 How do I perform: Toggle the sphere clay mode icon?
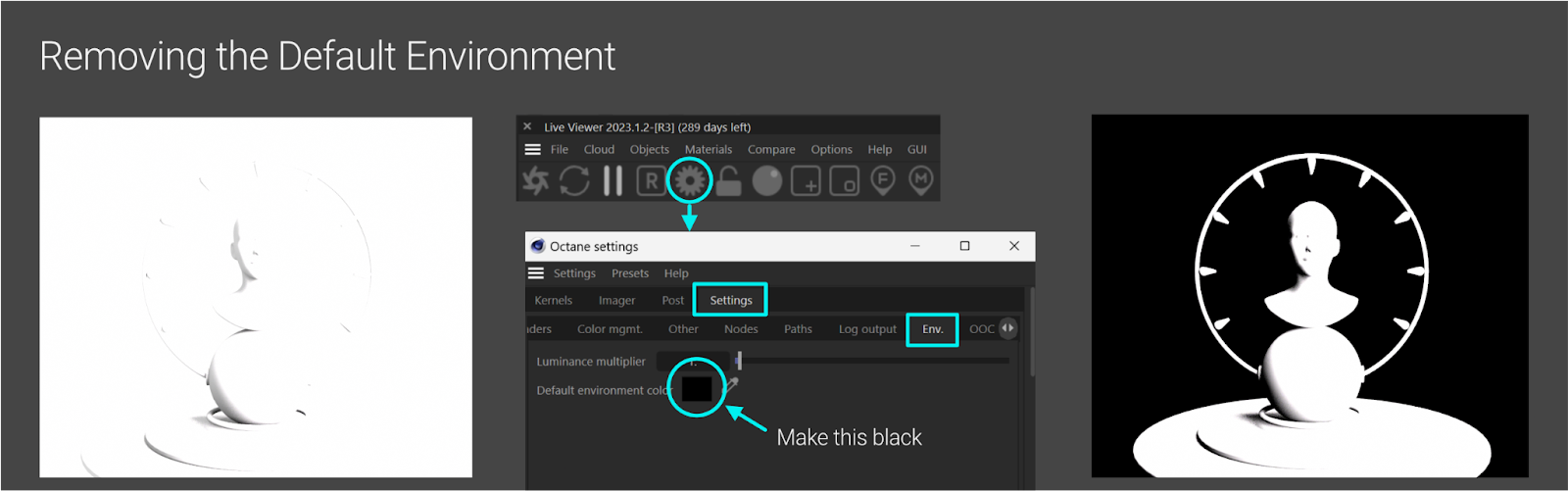(x=766, y=181)
